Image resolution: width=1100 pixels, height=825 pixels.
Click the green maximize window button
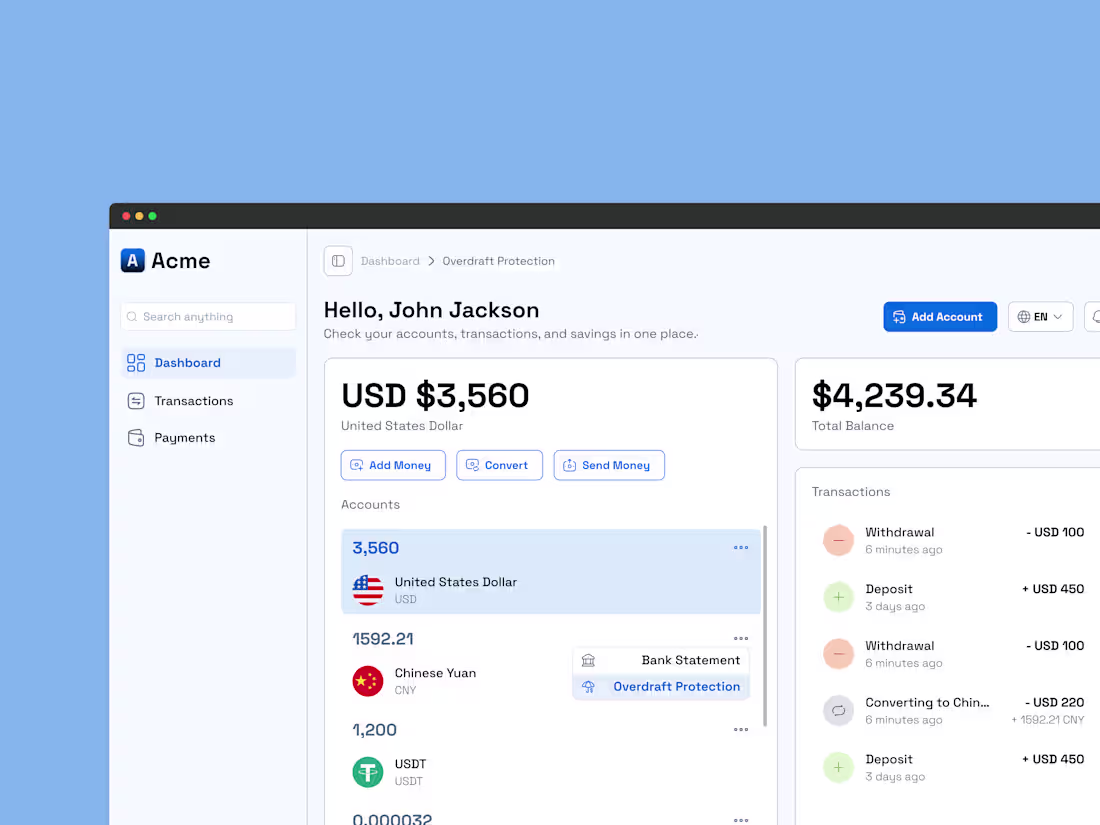click(152, 216)
